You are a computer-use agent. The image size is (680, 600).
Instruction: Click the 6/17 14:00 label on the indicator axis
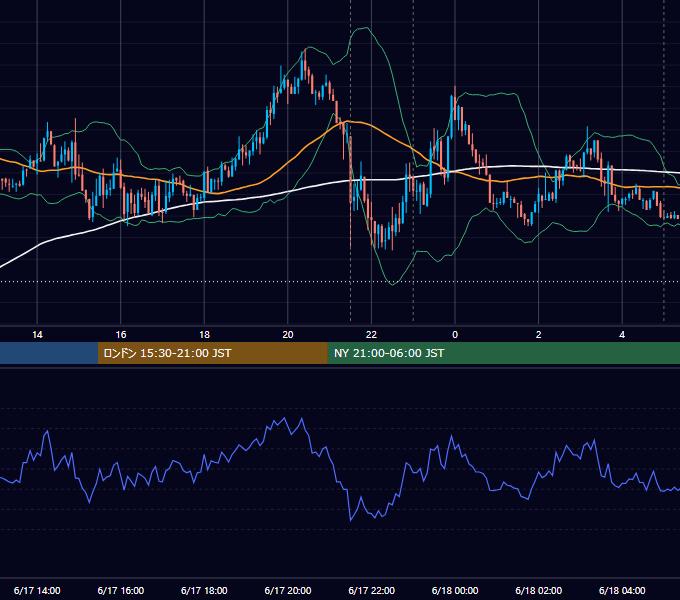(37, 590)
